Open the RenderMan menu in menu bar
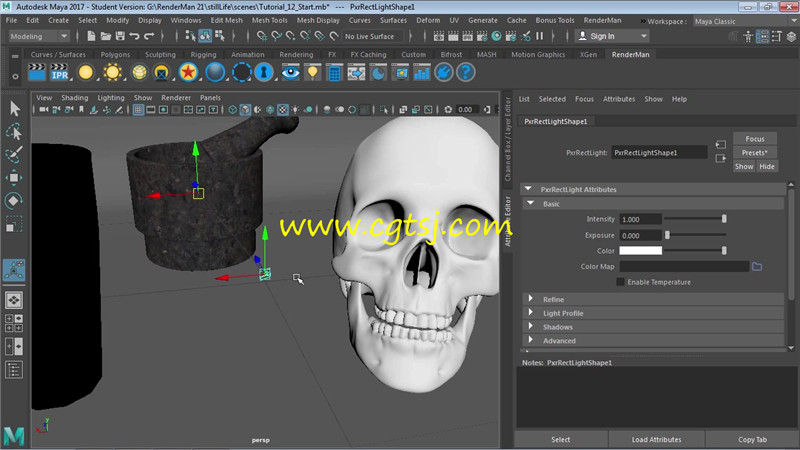The width and height of the screenshot is (800, 450). click(602, 20)
